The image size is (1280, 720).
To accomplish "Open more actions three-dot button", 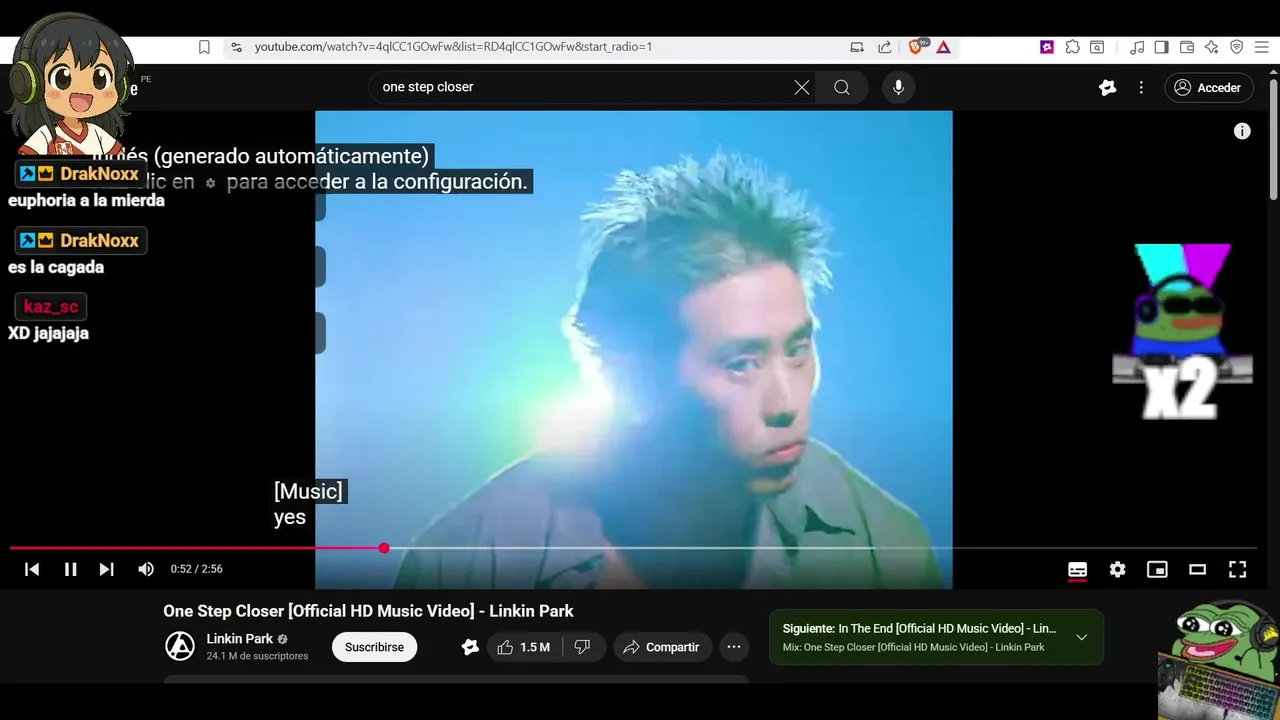I will (734, 647).
